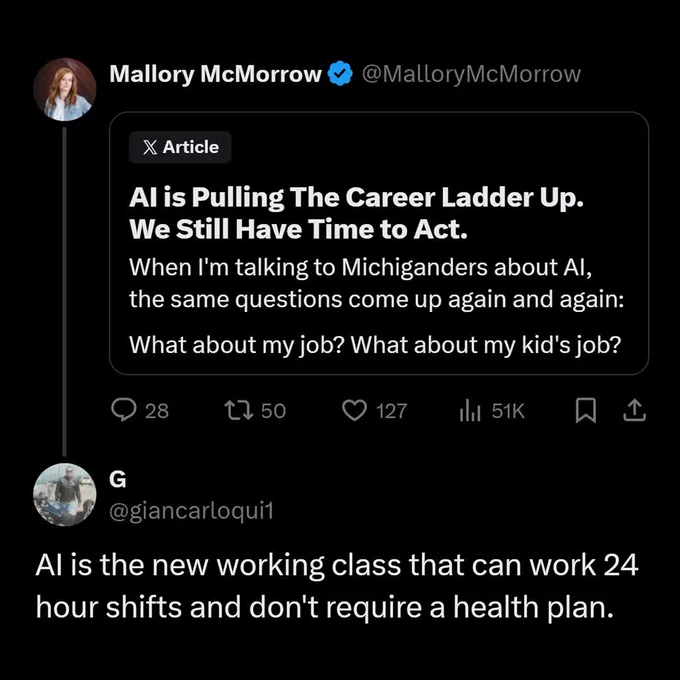The image size is (680, 680).
Task: Open view analytics bar chart icon
Action: point(470,410)
